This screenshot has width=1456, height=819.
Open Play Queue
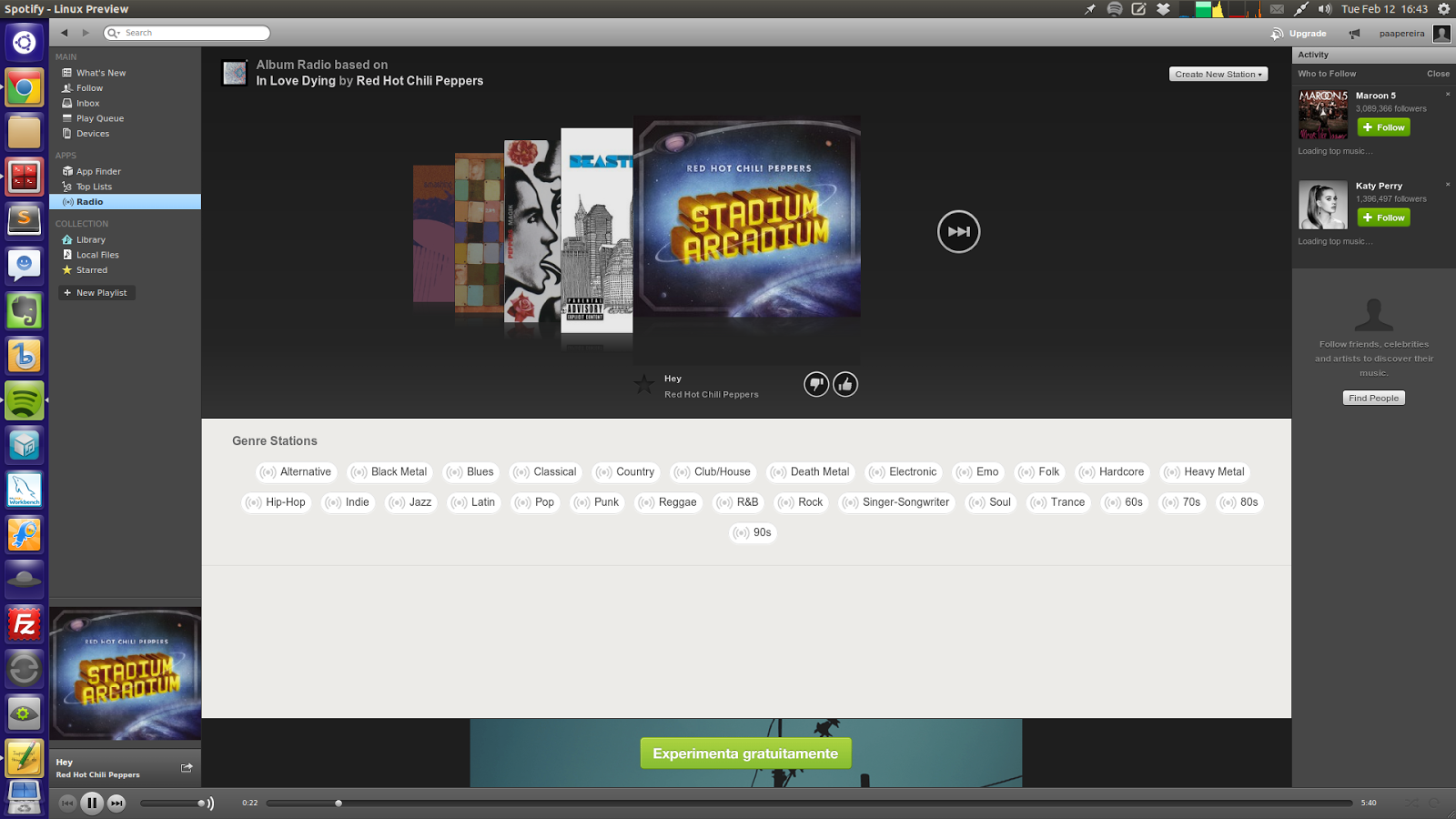tap(100, 118)
